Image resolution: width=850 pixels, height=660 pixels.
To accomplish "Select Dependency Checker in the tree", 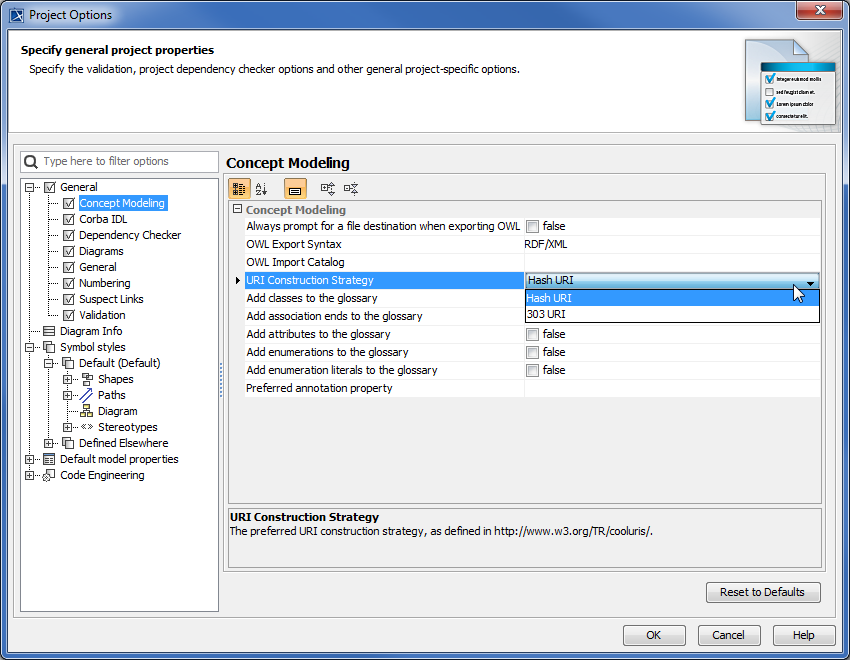I will (x=130, y=235).
